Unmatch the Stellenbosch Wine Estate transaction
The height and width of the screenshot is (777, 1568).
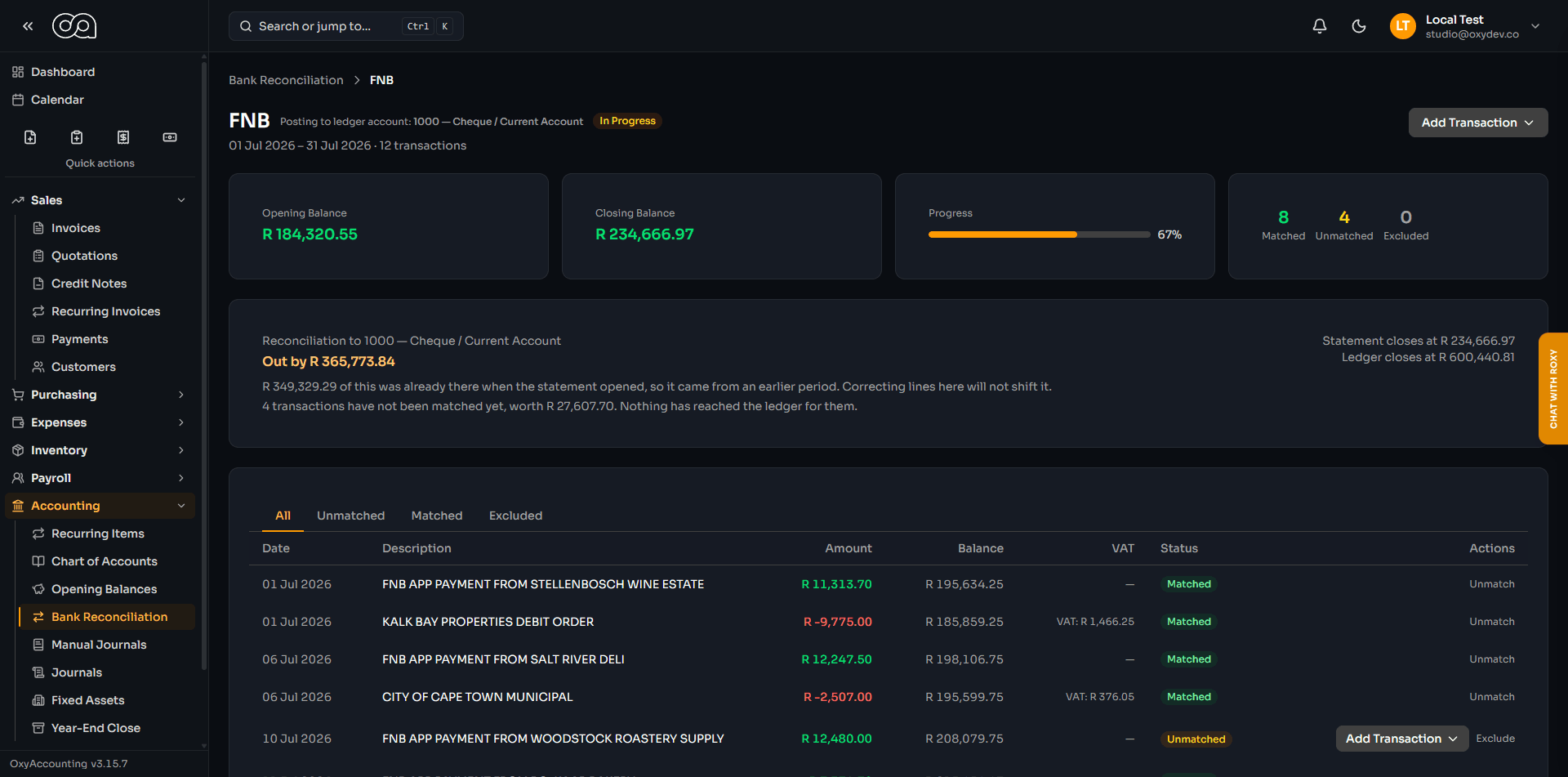point(1492,584)
